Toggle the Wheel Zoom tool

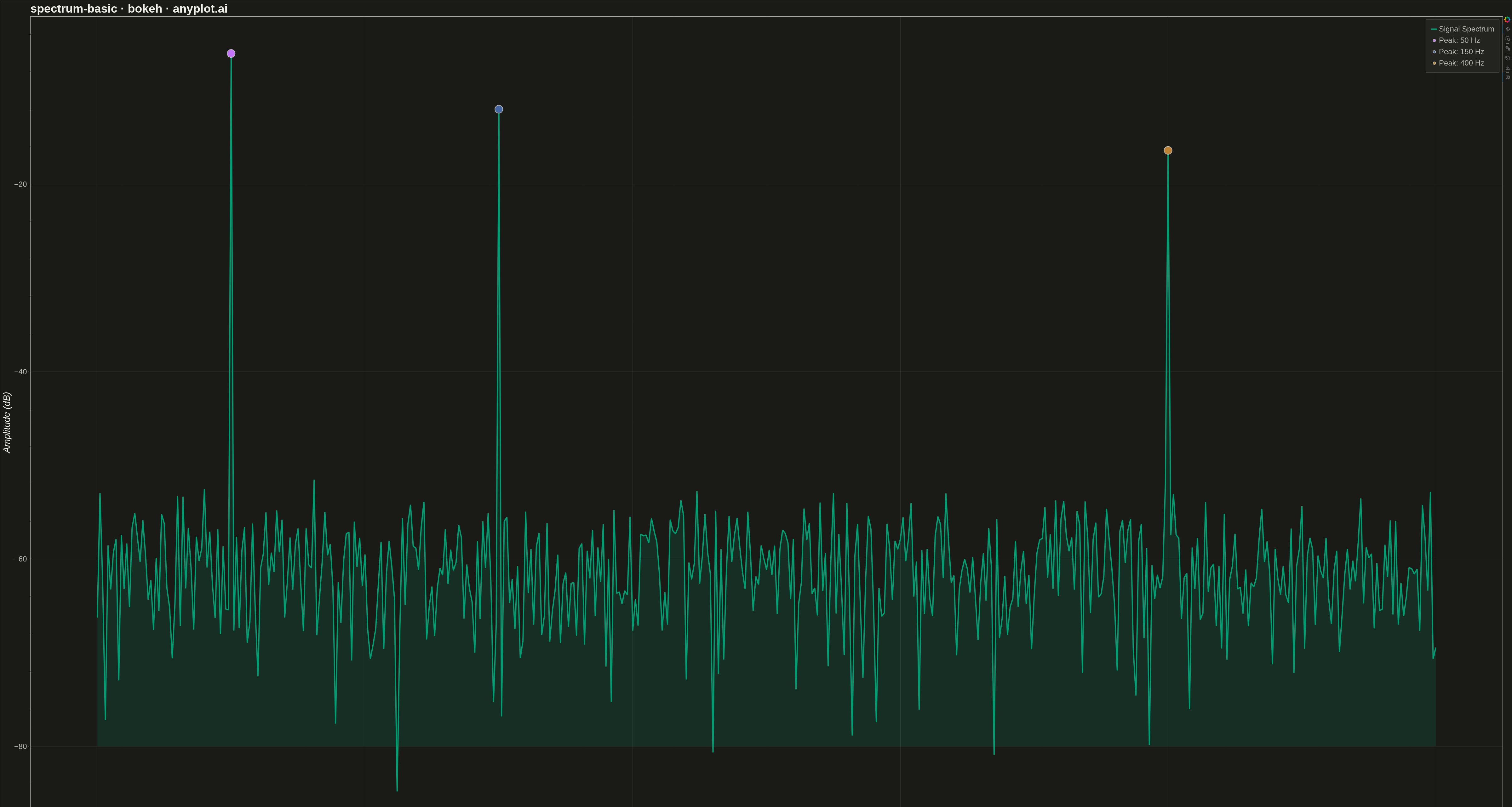click(x=1507, y=49)
